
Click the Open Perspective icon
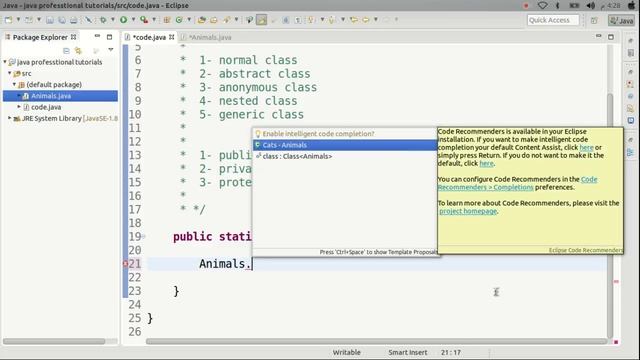(594, 20)
